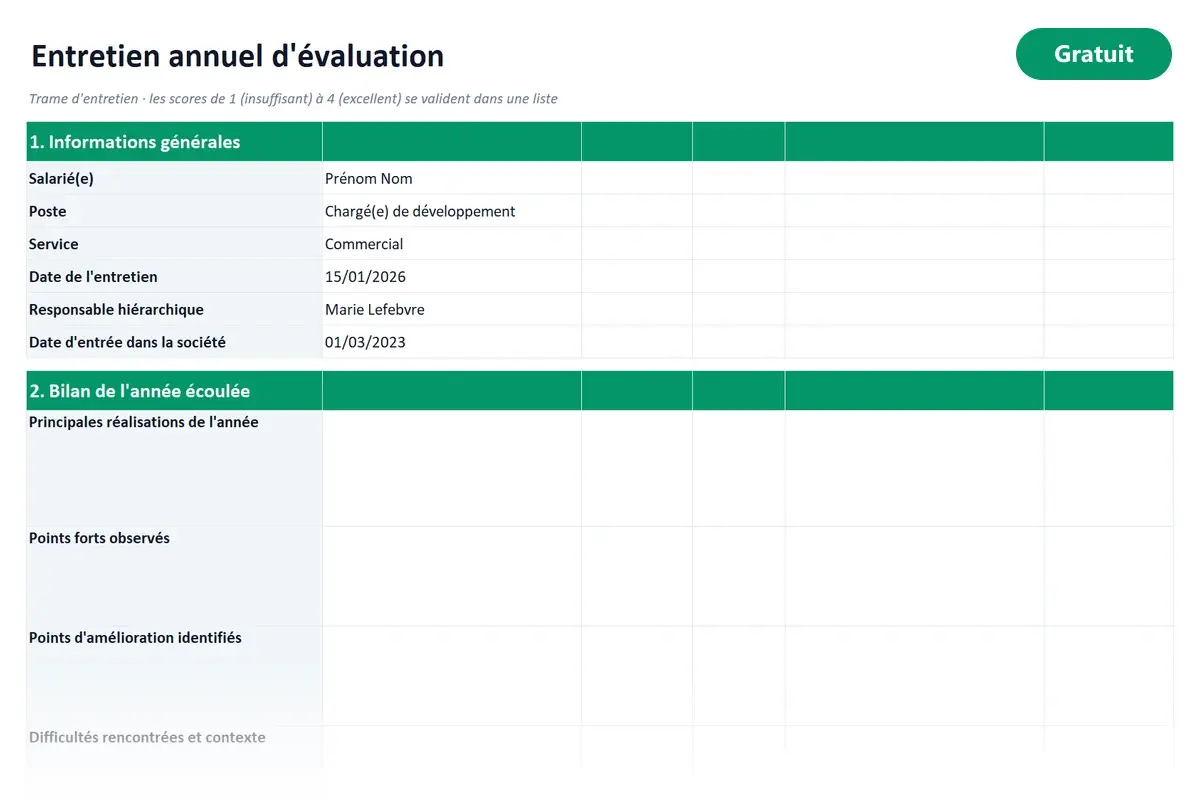This screenshot has width=1200, height=800.
Task: Click empty cell next to 'Points forts observés'
Action: (x=452, y=577)
